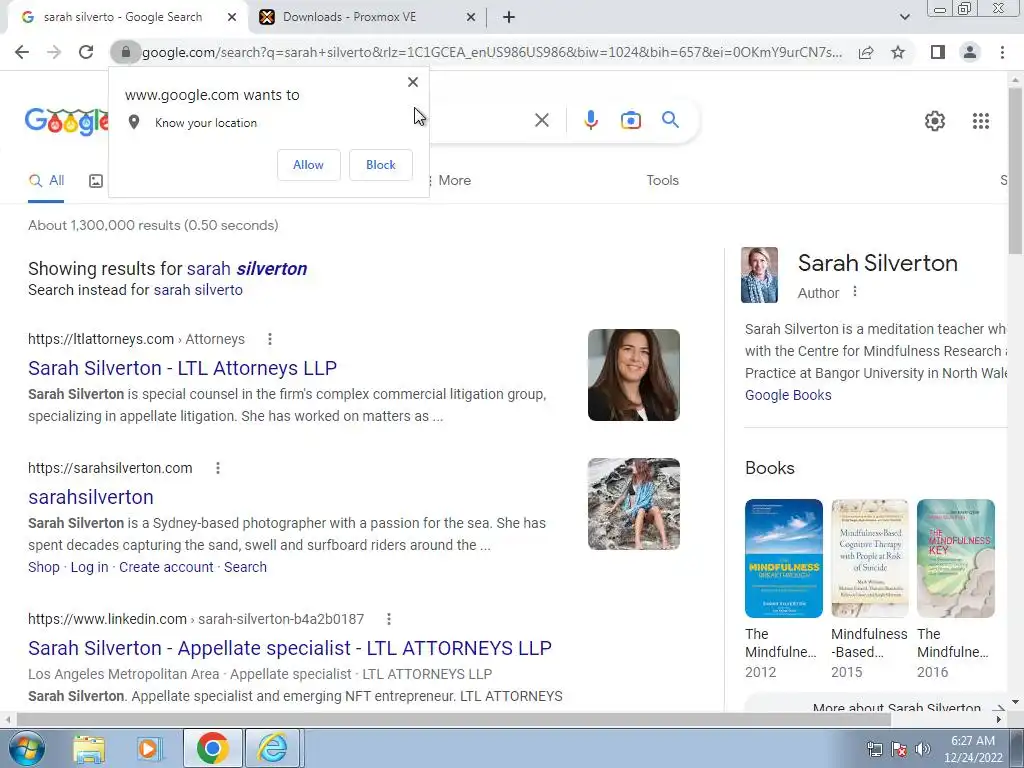This screenshot has height=768, width=1024.
Task: Go back to the previous page
Action: pos(22,52)
